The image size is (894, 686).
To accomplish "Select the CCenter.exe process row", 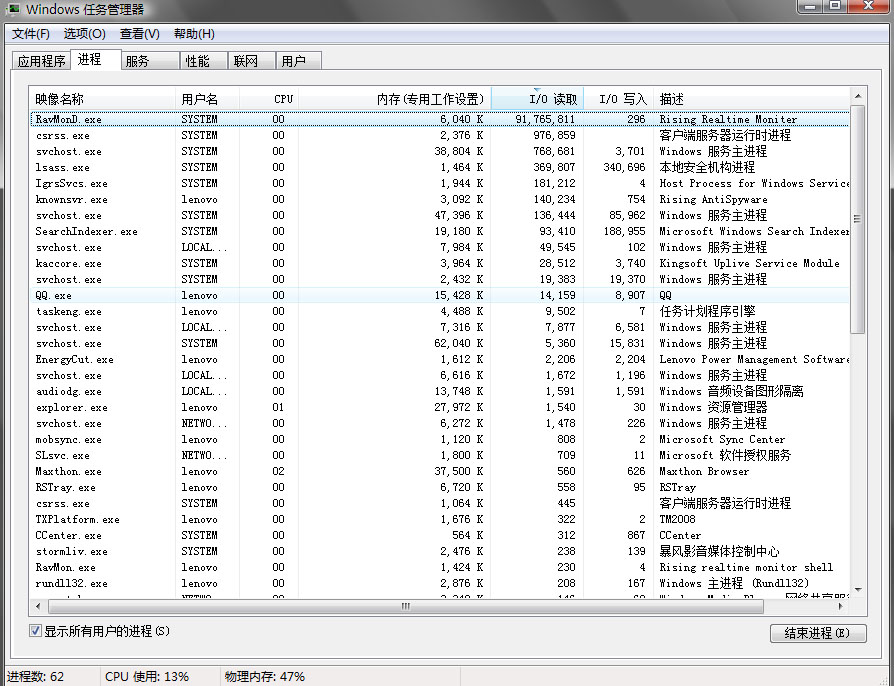I will (439, 535).
